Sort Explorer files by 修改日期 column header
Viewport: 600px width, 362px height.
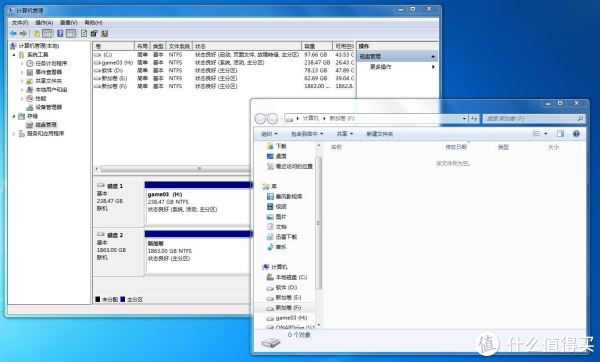click(x=456, y=147)
